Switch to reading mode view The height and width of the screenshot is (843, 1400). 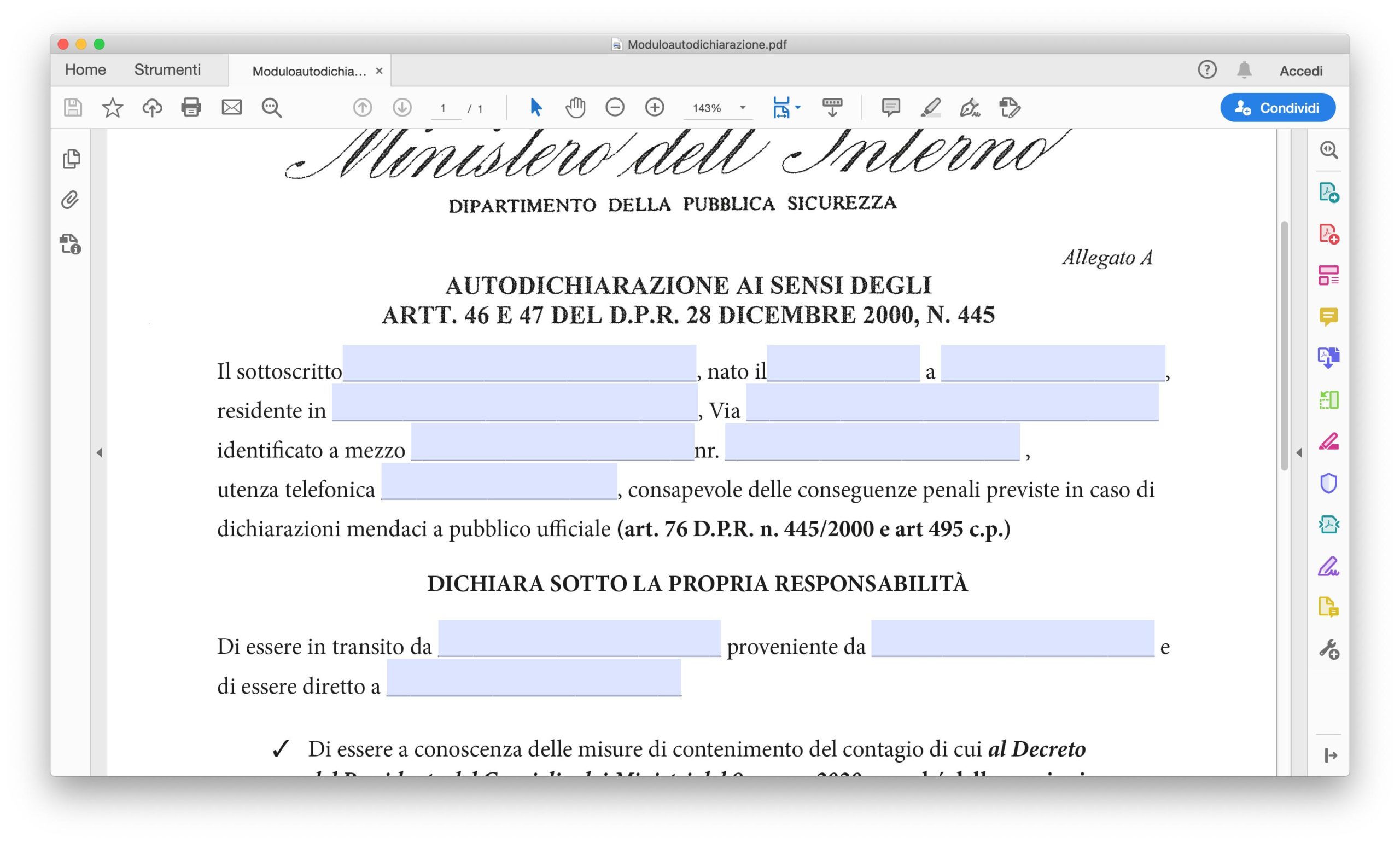(x=832, y=107)
